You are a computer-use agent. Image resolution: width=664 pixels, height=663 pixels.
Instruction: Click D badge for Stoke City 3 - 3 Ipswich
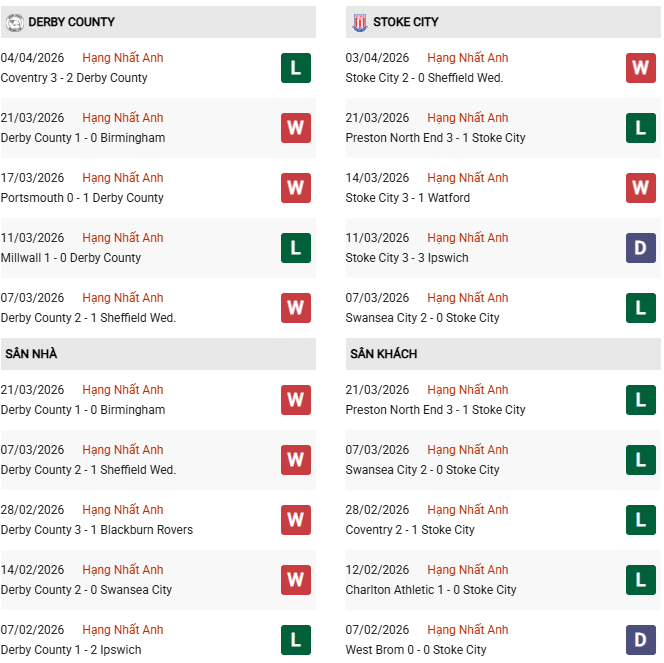pyautogui.click(x=640, y=248)
